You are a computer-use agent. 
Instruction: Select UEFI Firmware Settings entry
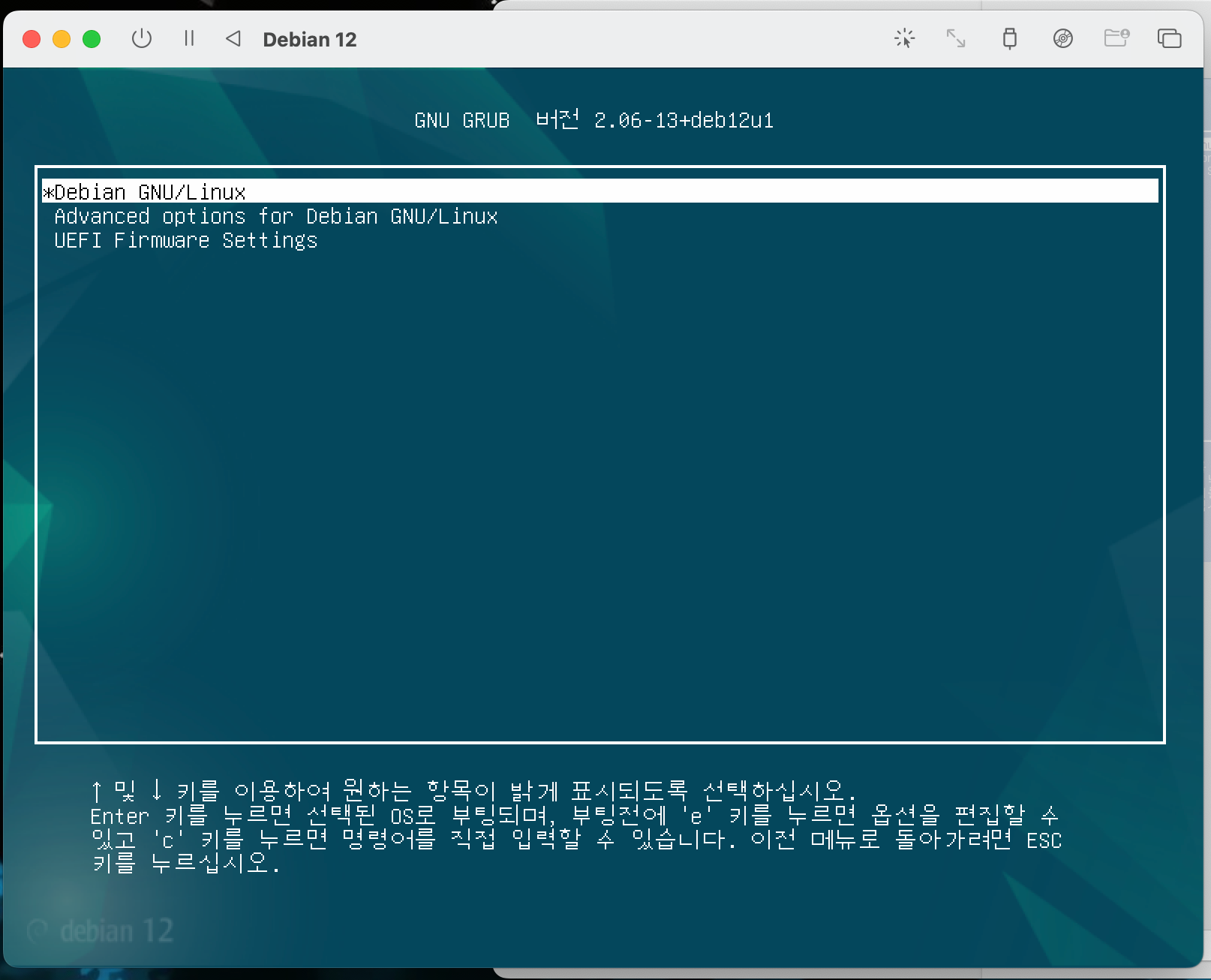tap(186, 240)
